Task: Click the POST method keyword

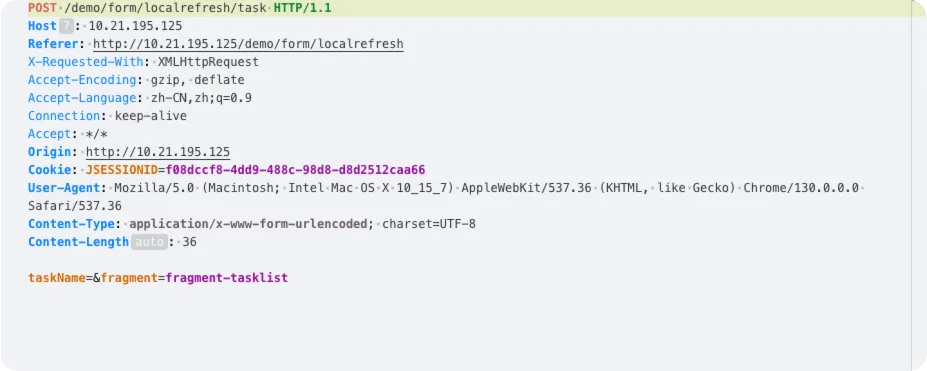Action: click(42, 8)
